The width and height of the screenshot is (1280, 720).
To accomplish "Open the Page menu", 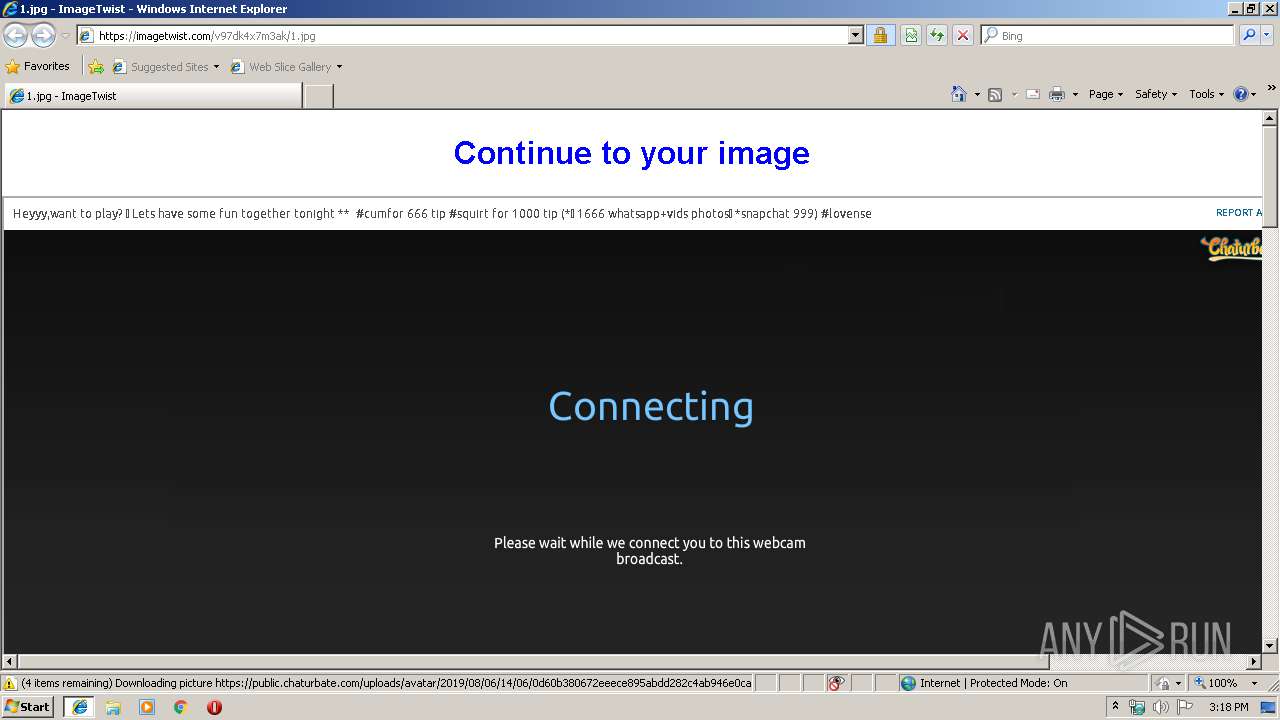I will click(x=1106, y=94).
